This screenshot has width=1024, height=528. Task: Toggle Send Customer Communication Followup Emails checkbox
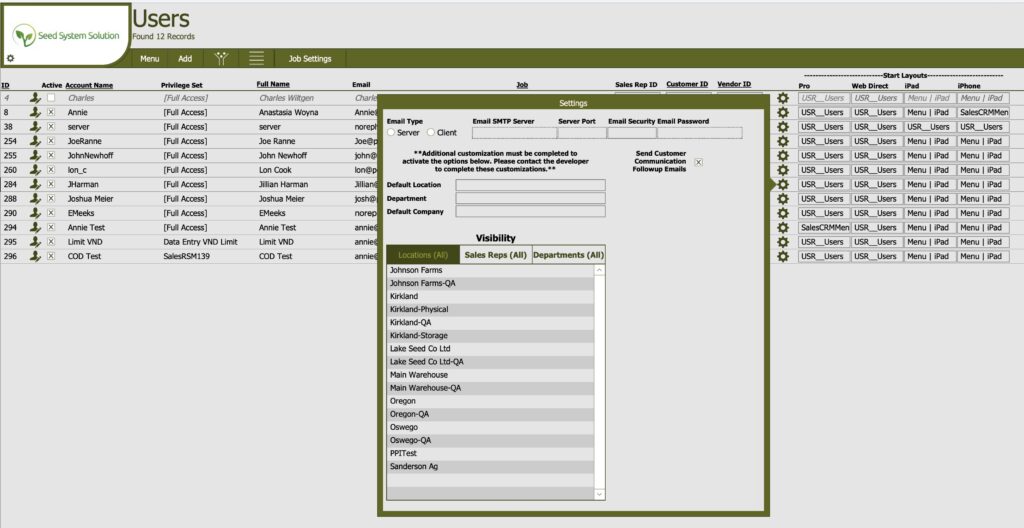pos(699,162)
